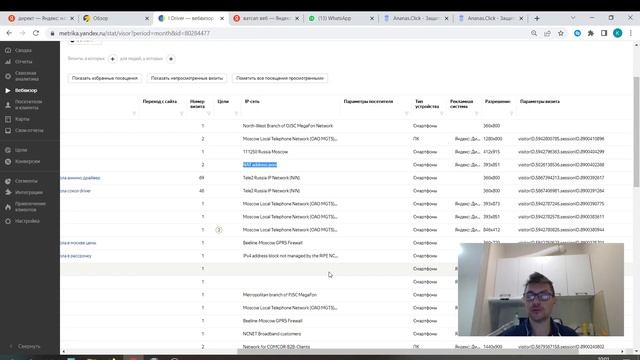This screenshot has width=640, height=360.
Task: Open the blue extension icon in toolbar
Action: click(x=577, y=33)
